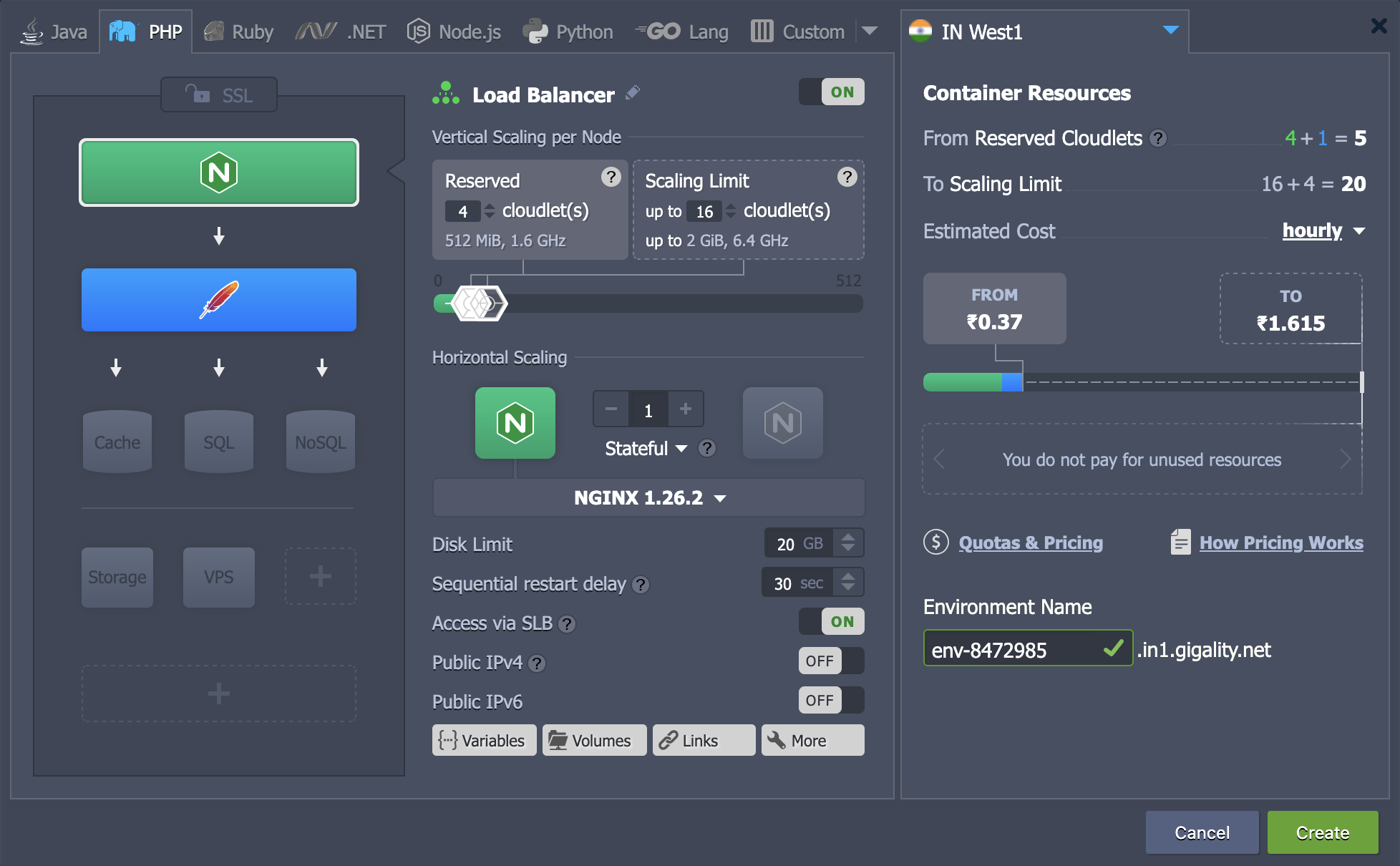Select the PHP tab
This screenshot has width=1400, height=866.
(146, 31)
